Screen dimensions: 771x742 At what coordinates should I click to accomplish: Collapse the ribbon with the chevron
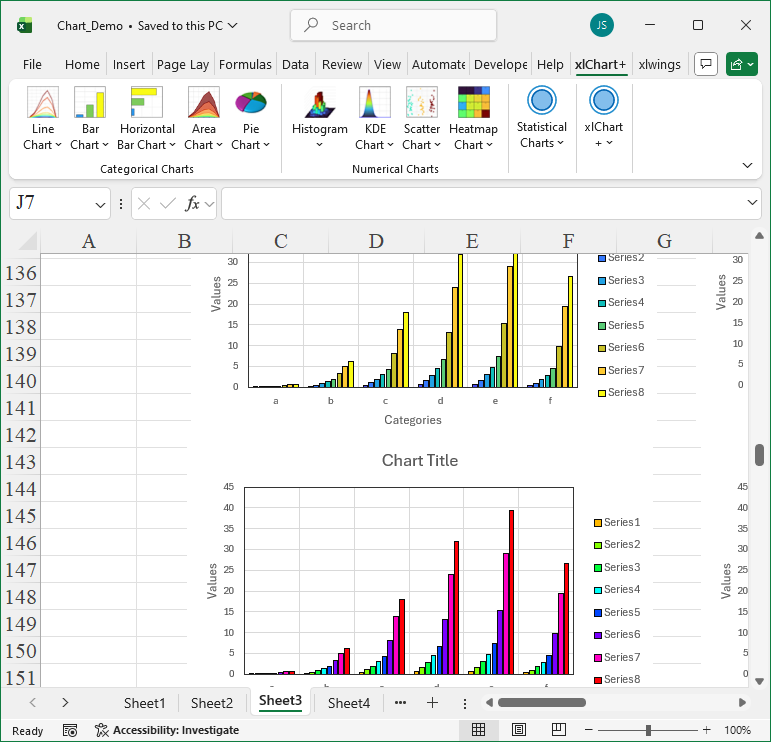747,165
